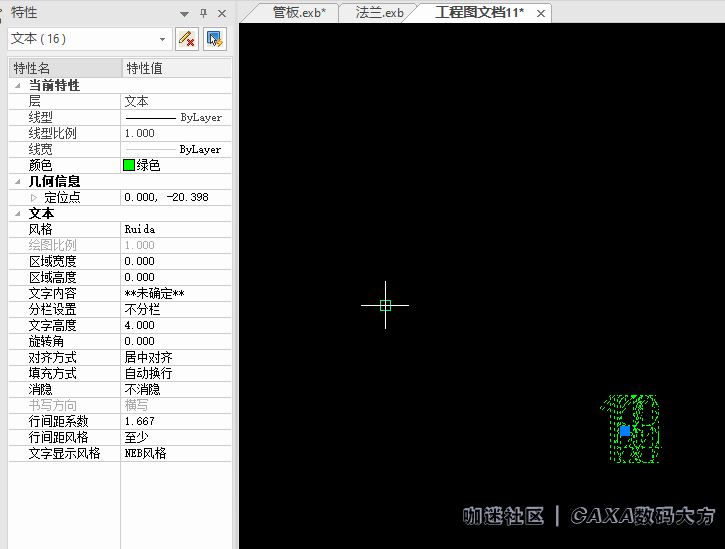Click the quick select filter icon
This screenshot has width=725, height=549.
pos(186,39)
